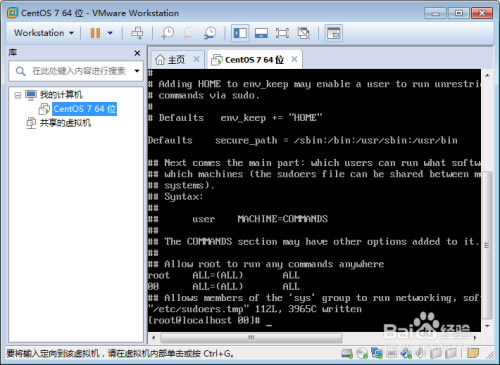Screen dimensions: 500x365
Task: Close the library panel
Action: click(137, 53)
